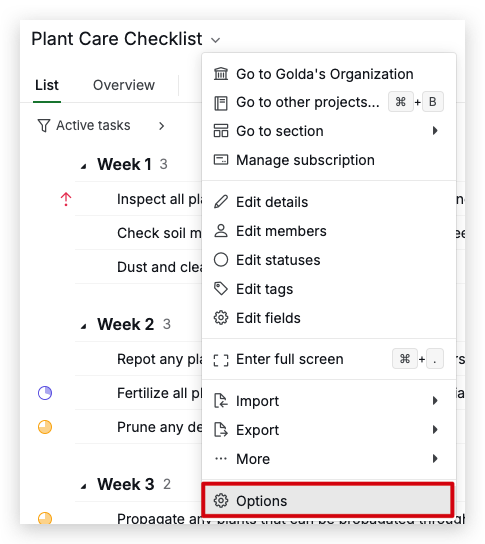485x544 pixels.
Task: Select Options from the menu
Action: click(x=327, y=501)
